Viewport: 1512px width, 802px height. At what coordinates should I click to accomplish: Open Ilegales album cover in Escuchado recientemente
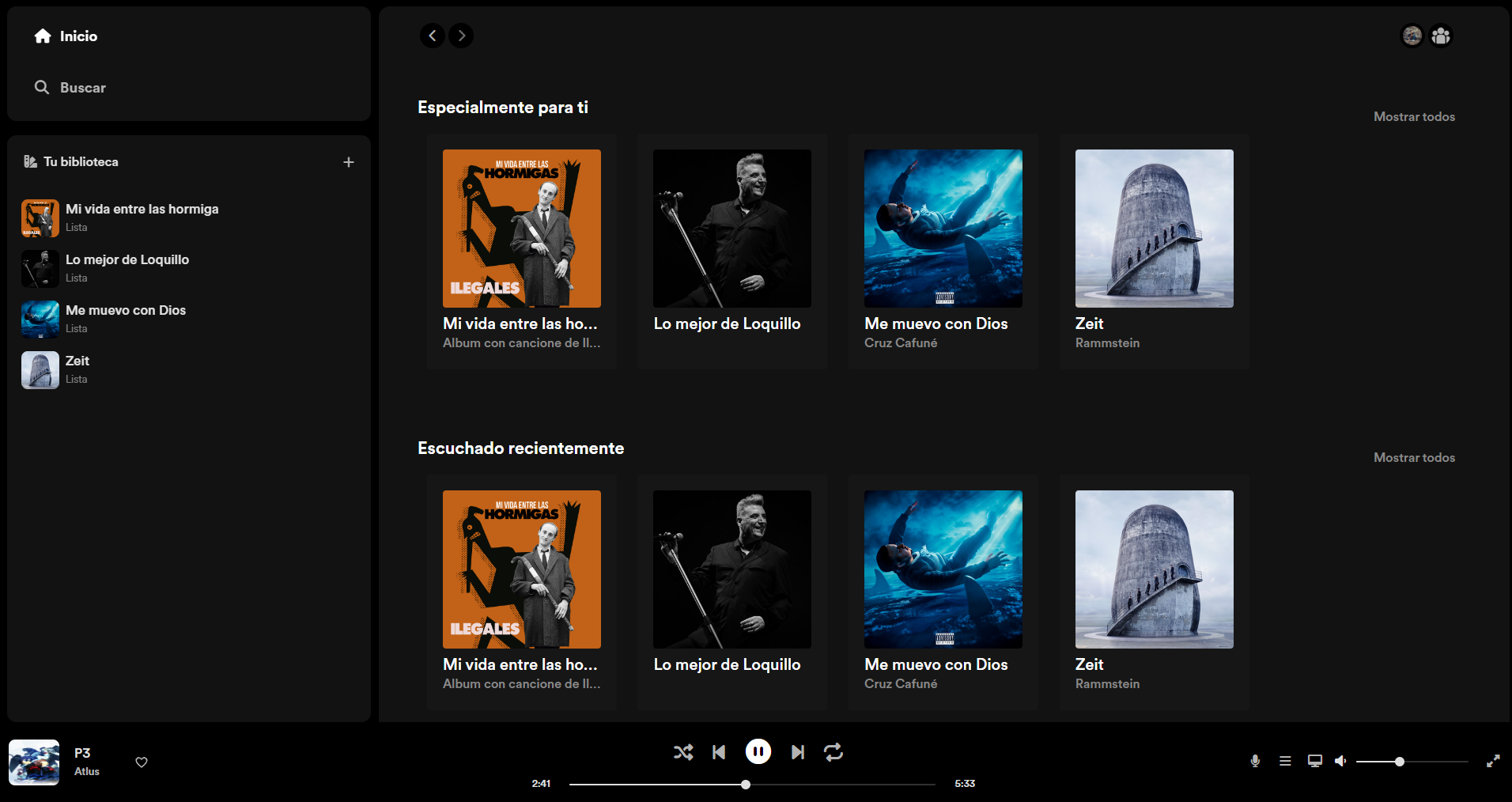click(x=522, y=569)
